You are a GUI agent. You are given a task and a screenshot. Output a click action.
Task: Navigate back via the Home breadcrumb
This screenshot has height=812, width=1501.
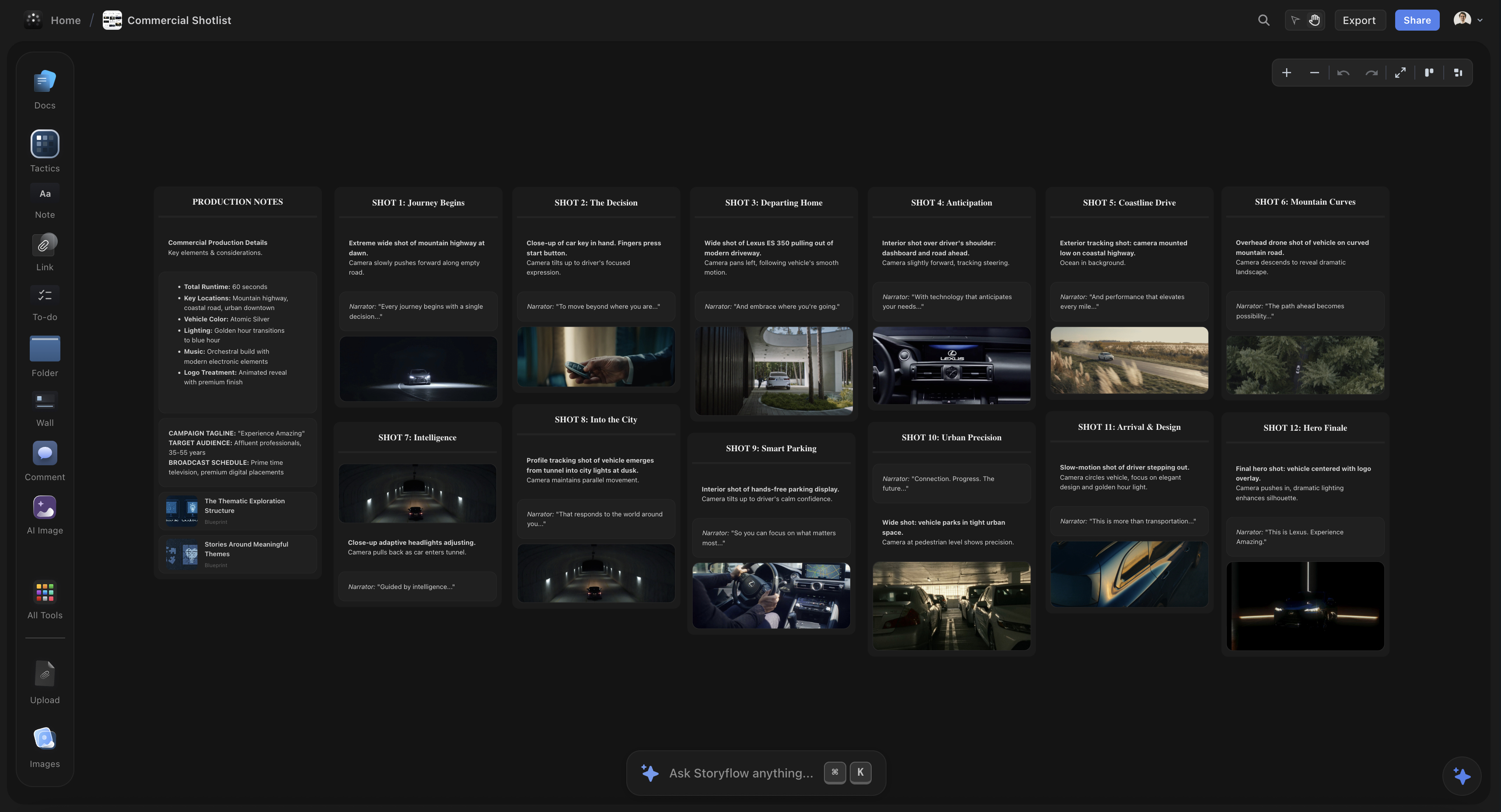(65, 19)
